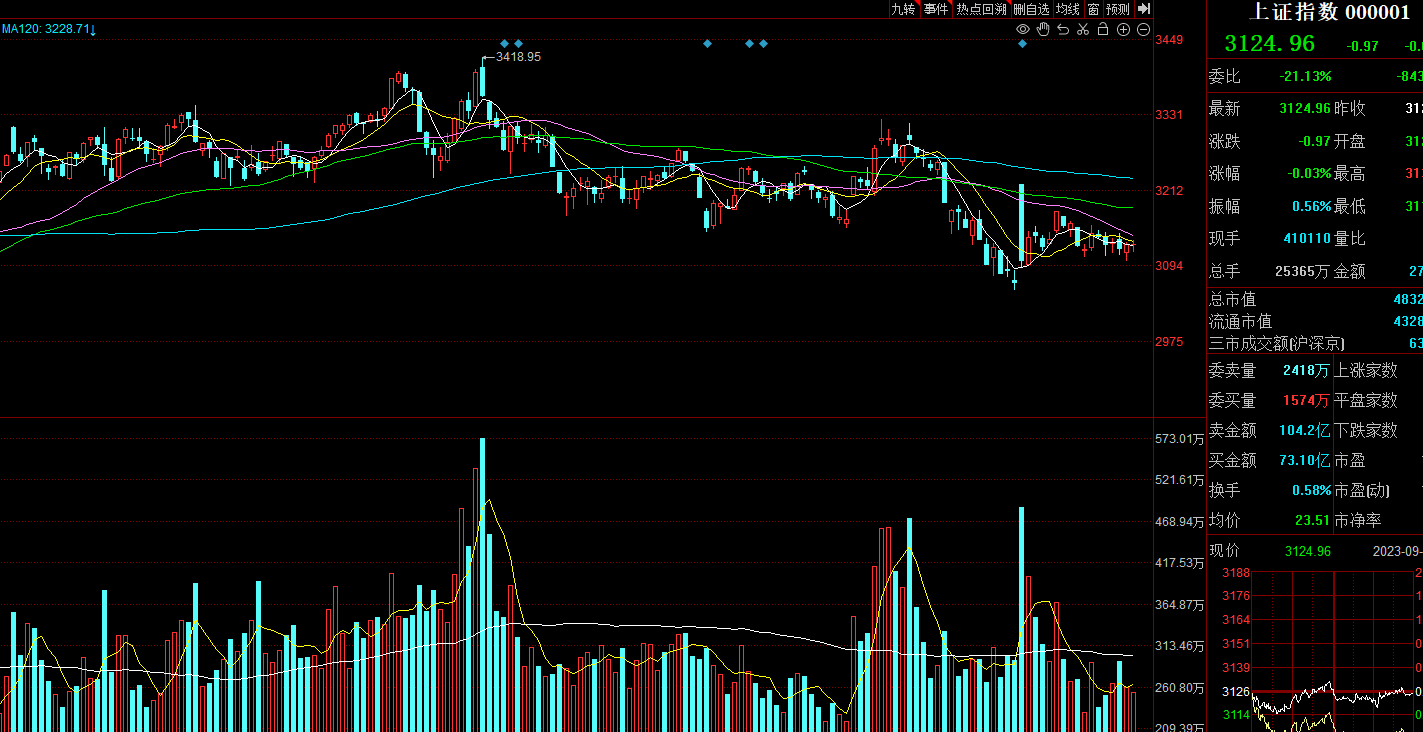Click the 364.87万 volume axis value
Viewport: 1423px width, 732px height.
click(1179, 605)
